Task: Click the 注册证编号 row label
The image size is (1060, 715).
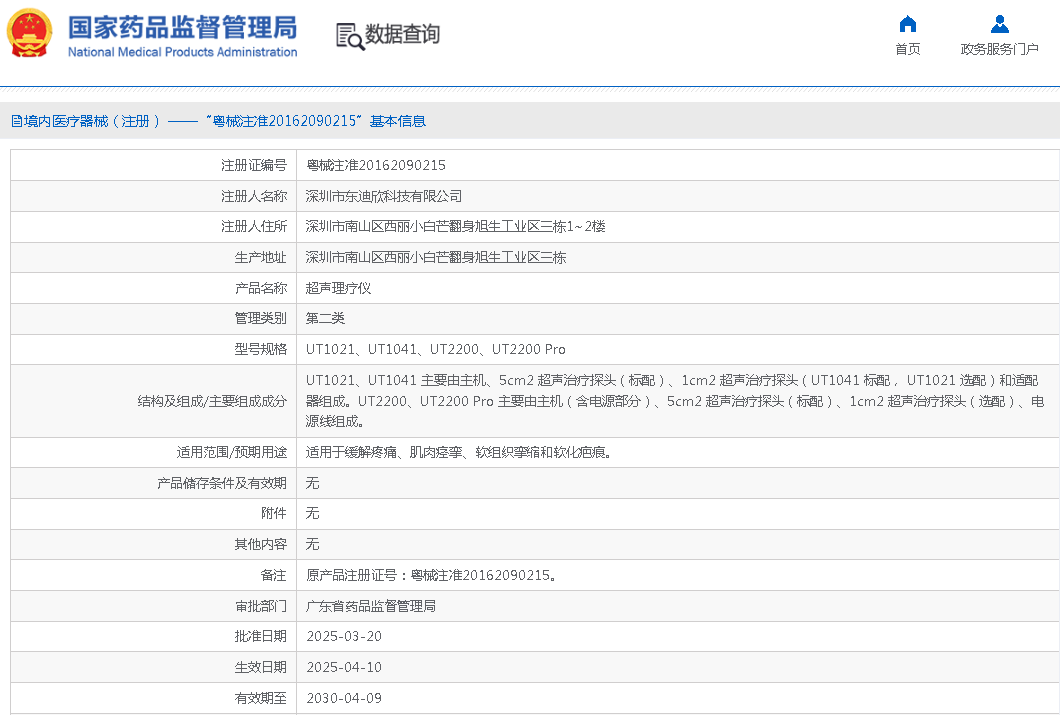Action: pos(254,165)
